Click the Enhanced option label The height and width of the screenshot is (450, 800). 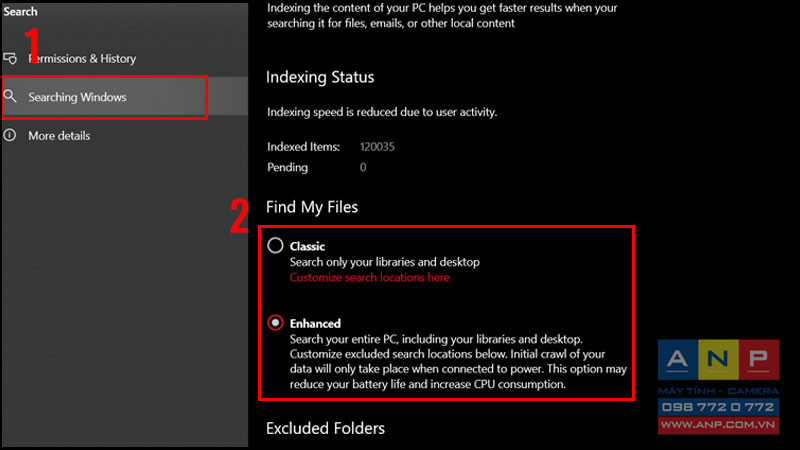click(315, 323)
